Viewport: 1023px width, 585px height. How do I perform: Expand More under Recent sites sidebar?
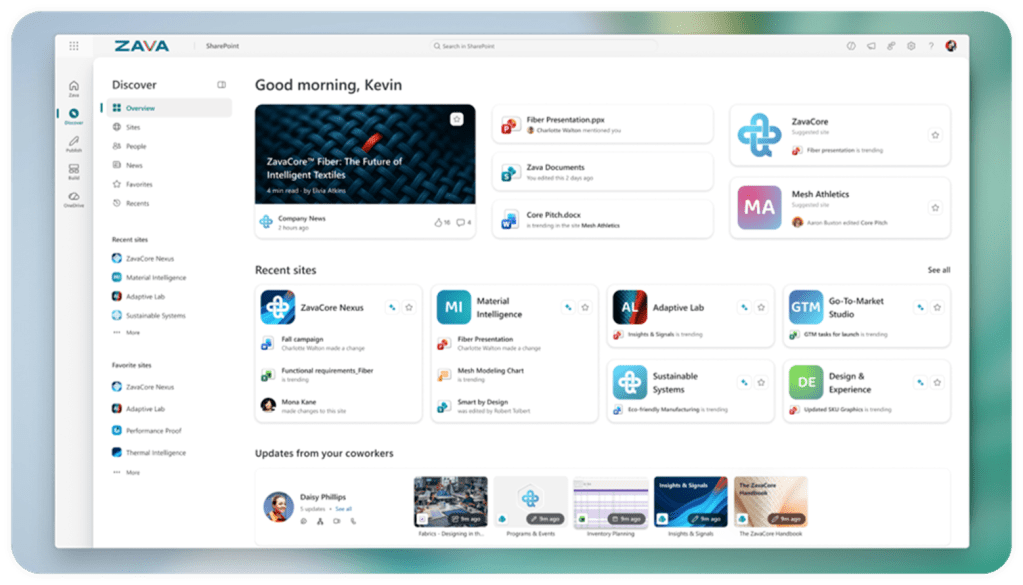coord(132,333)
